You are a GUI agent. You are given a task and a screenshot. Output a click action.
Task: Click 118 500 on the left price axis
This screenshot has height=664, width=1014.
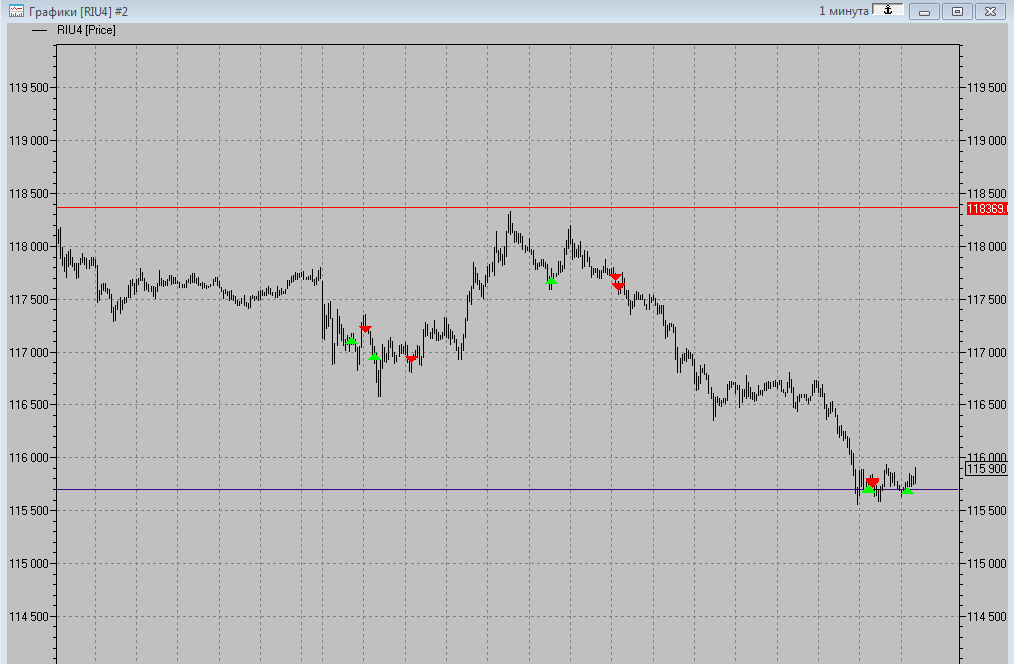tap(28, 193)
